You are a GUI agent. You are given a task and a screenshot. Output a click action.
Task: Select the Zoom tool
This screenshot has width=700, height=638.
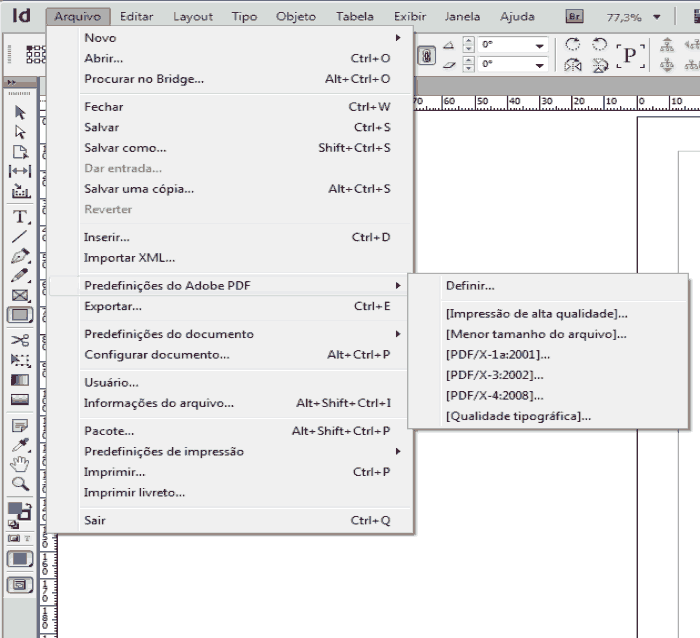click(20, 484)
